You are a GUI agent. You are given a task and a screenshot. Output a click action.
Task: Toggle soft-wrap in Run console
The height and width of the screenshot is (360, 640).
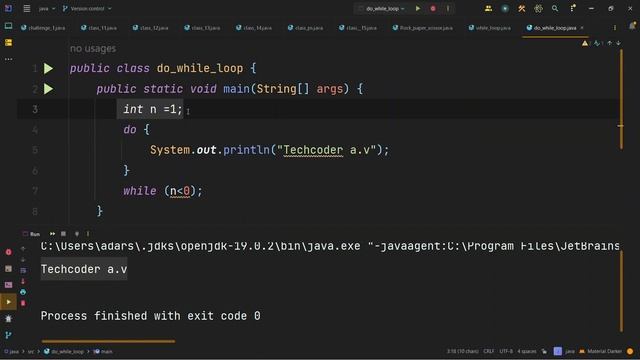[x=23, y=271]
